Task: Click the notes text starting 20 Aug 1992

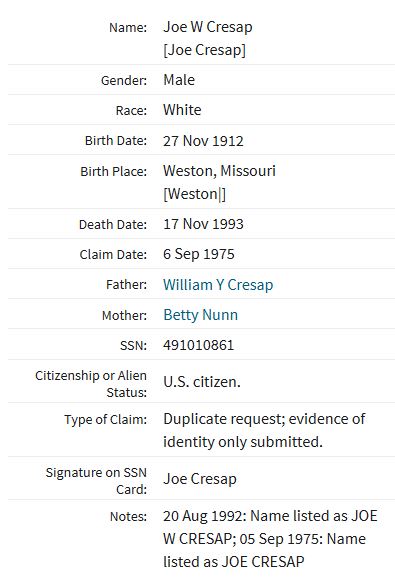Action: coord(270,539)
